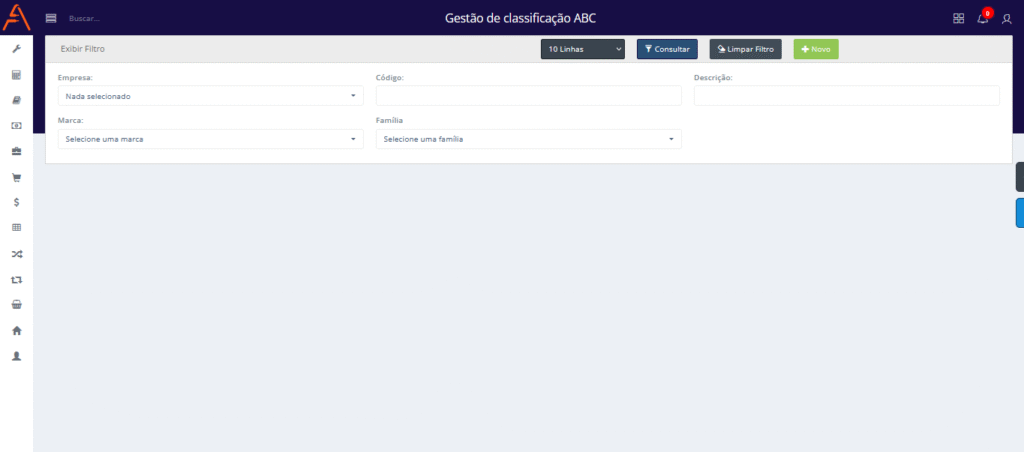Open the briefcase icon in the sidebar

point(16,151)
